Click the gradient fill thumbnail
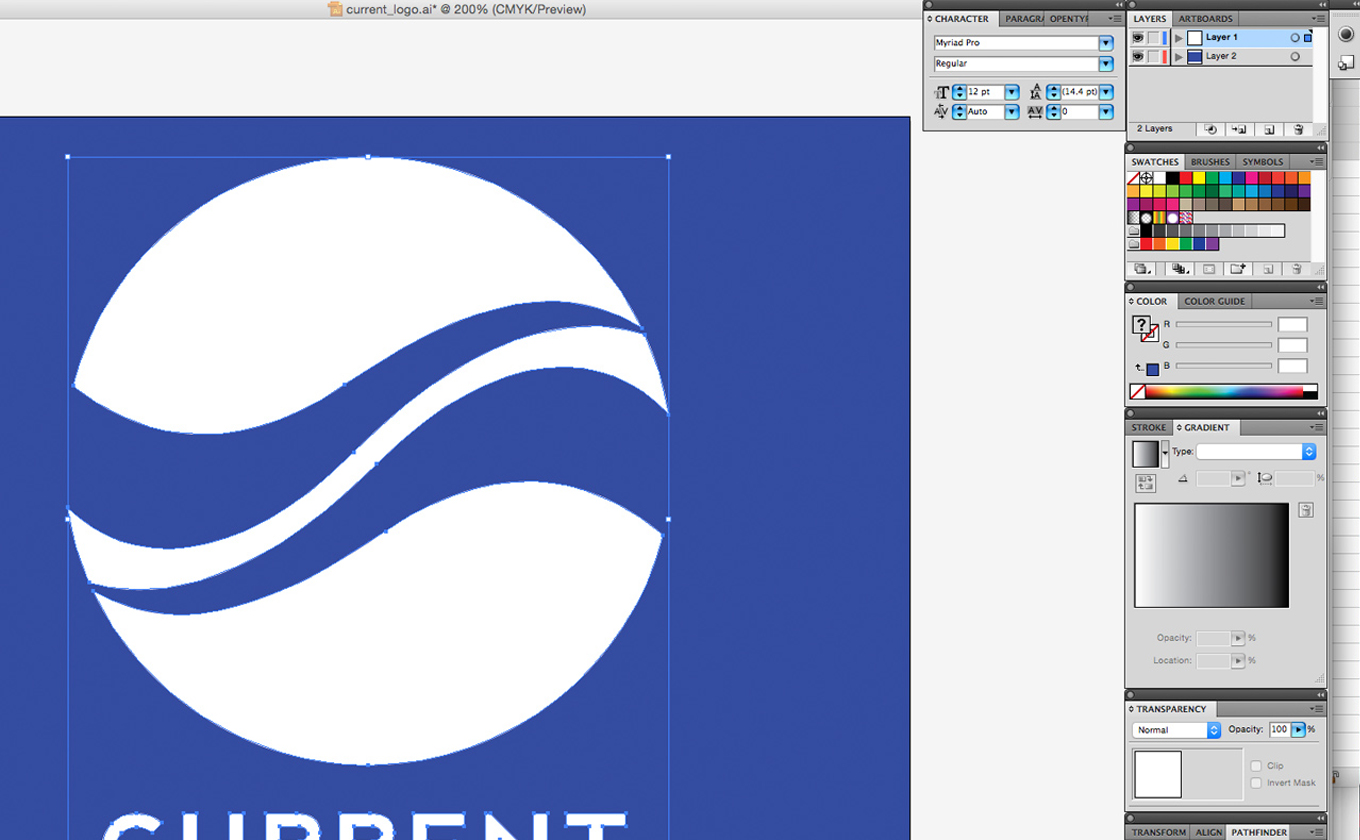Viewport: 1360px width, 840px height. (1145, 454)
